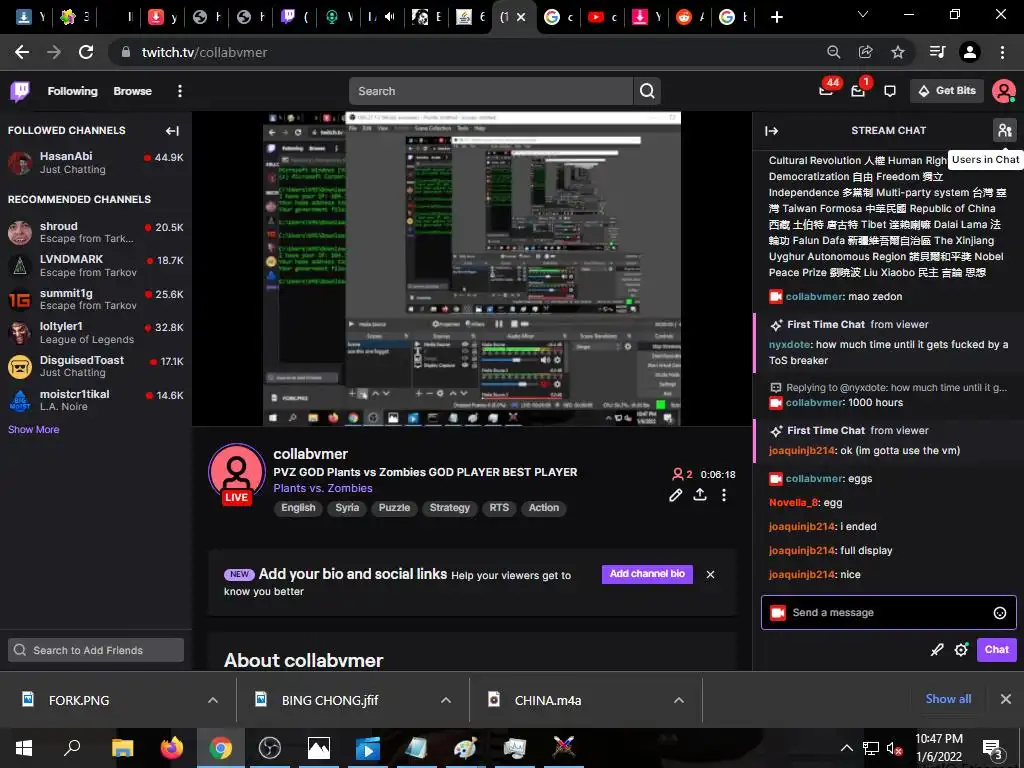Open DisguisedToast recommended channel
This screenshot has width=1024, height=768.
point(96,366)
